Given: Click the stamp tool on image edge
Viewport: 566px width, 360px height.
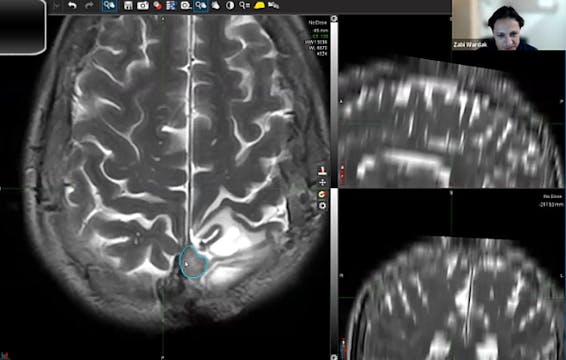Looking at the screenshot, I should (322, 171).
